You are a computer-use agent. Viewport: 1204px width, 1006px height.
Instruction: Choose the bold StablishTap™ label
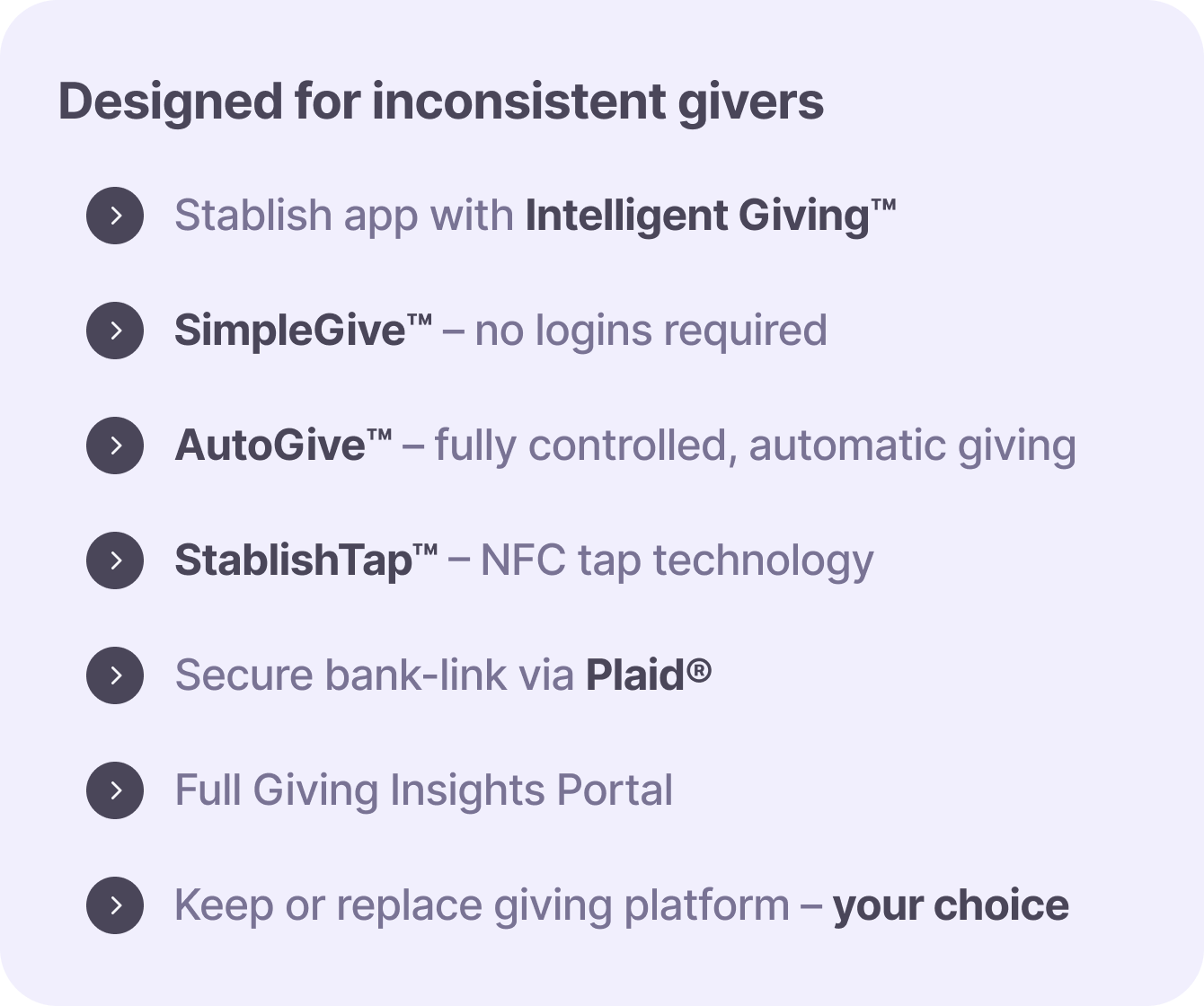click(x=305, y=560)
